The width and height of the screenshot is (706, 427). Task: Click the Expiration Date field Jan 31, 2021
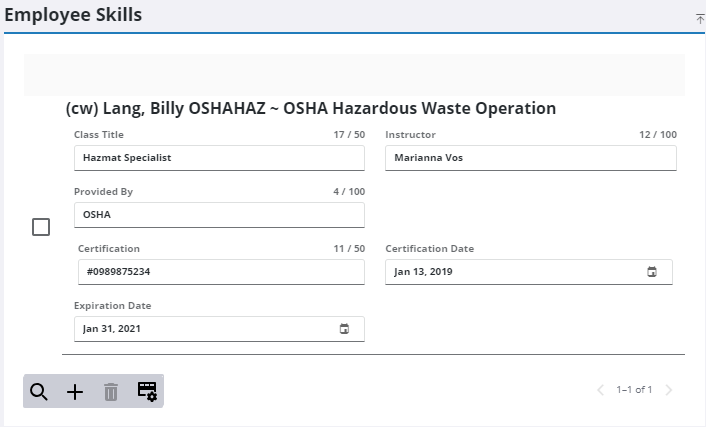[219, 329]
